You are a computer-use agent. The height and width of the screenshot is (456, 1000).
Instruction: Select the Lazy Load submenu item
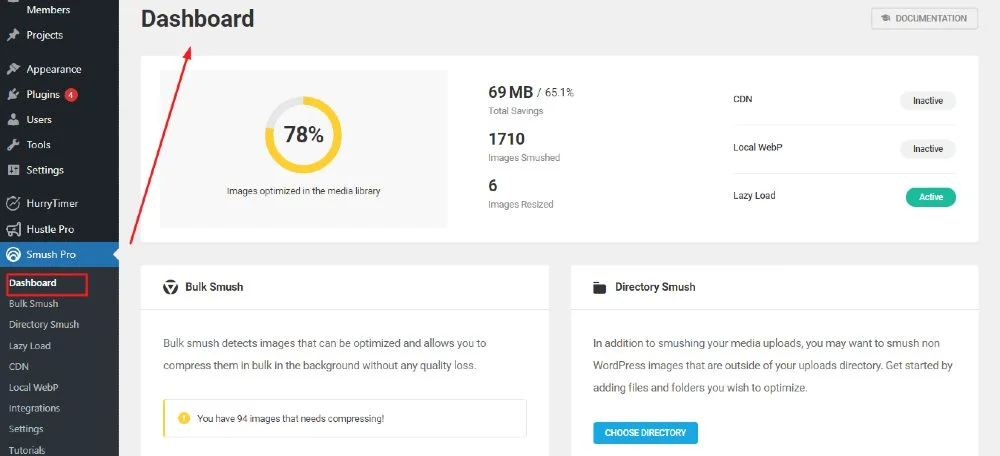click(x=30, y=345)
